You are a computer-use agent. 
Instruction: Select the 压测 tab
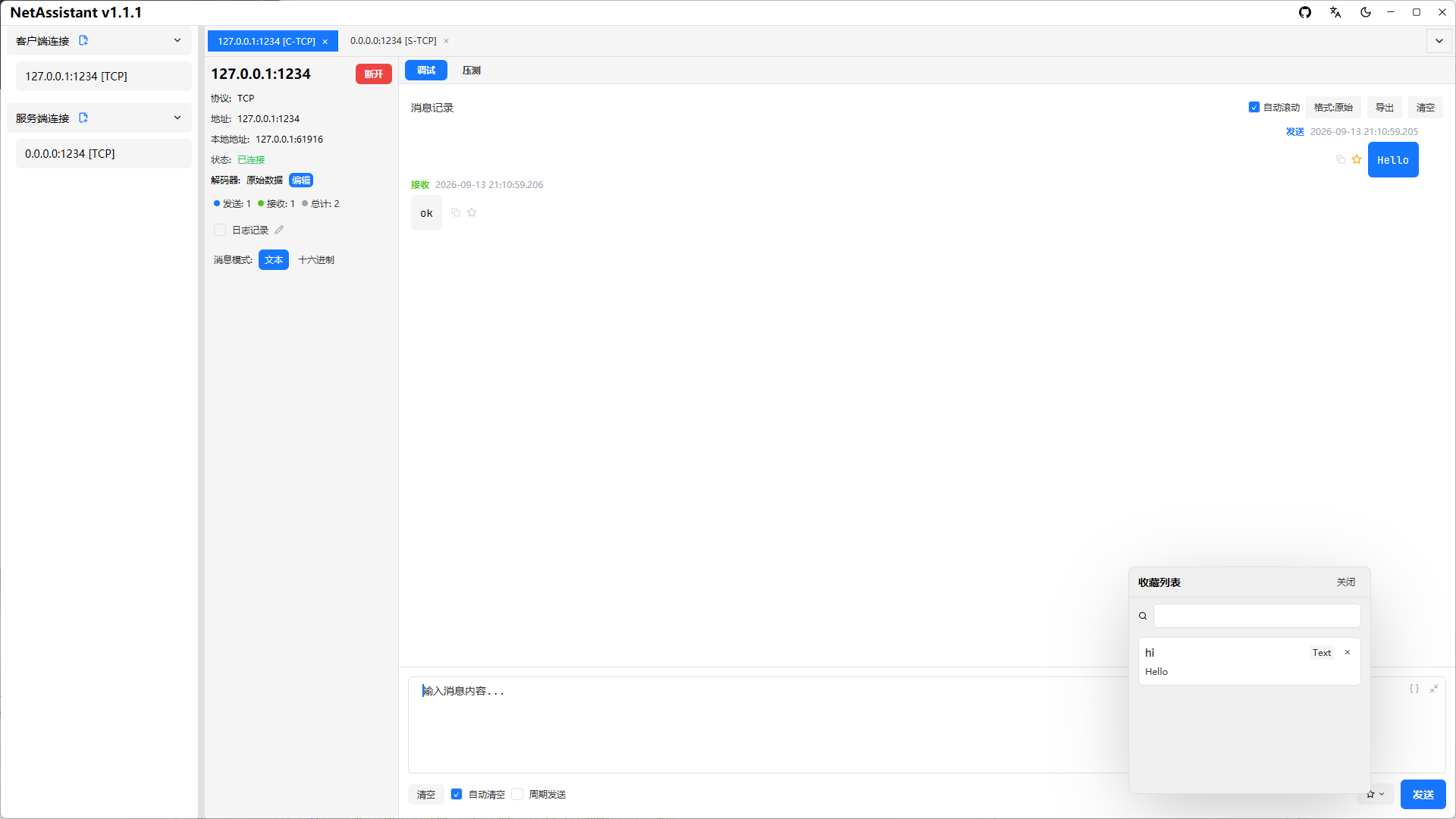[x=472, y=71]
